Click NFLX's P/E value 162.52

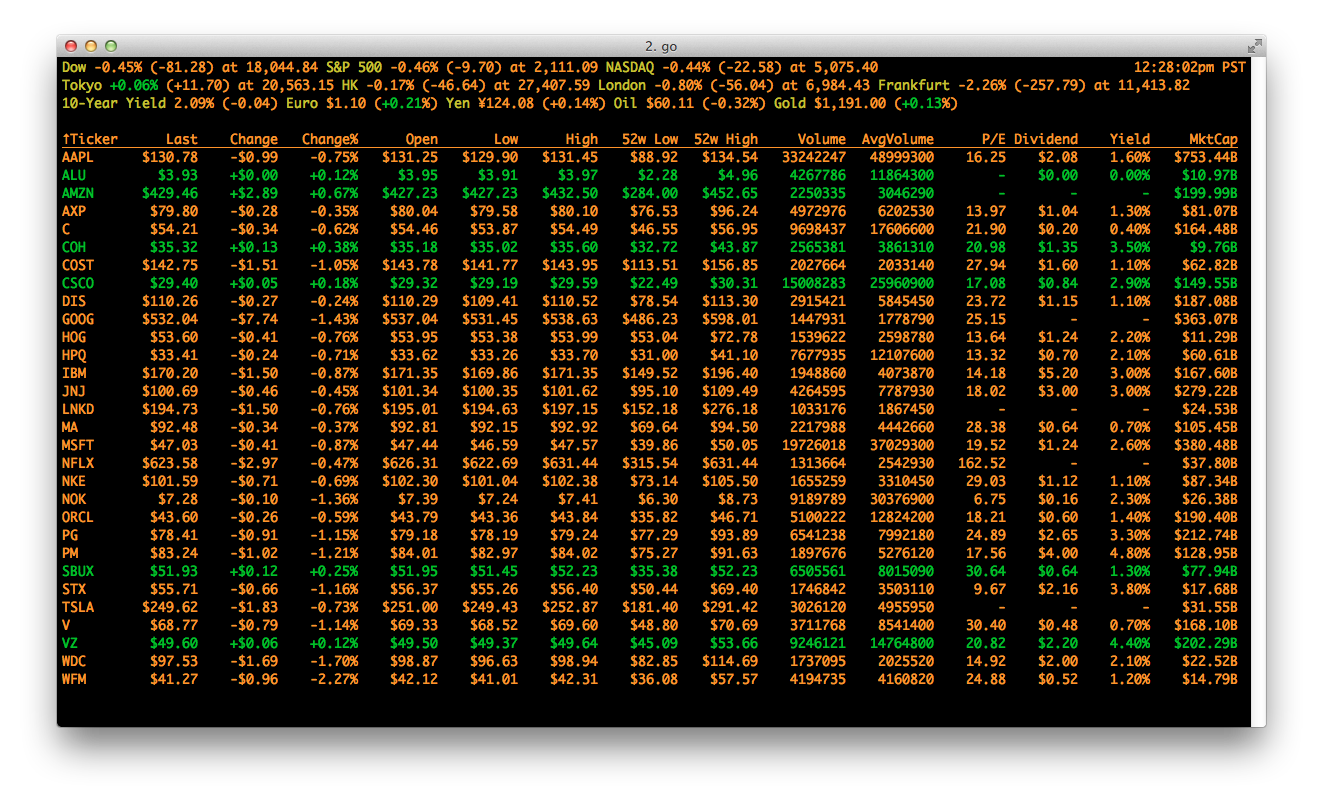[x=982, y=463]
